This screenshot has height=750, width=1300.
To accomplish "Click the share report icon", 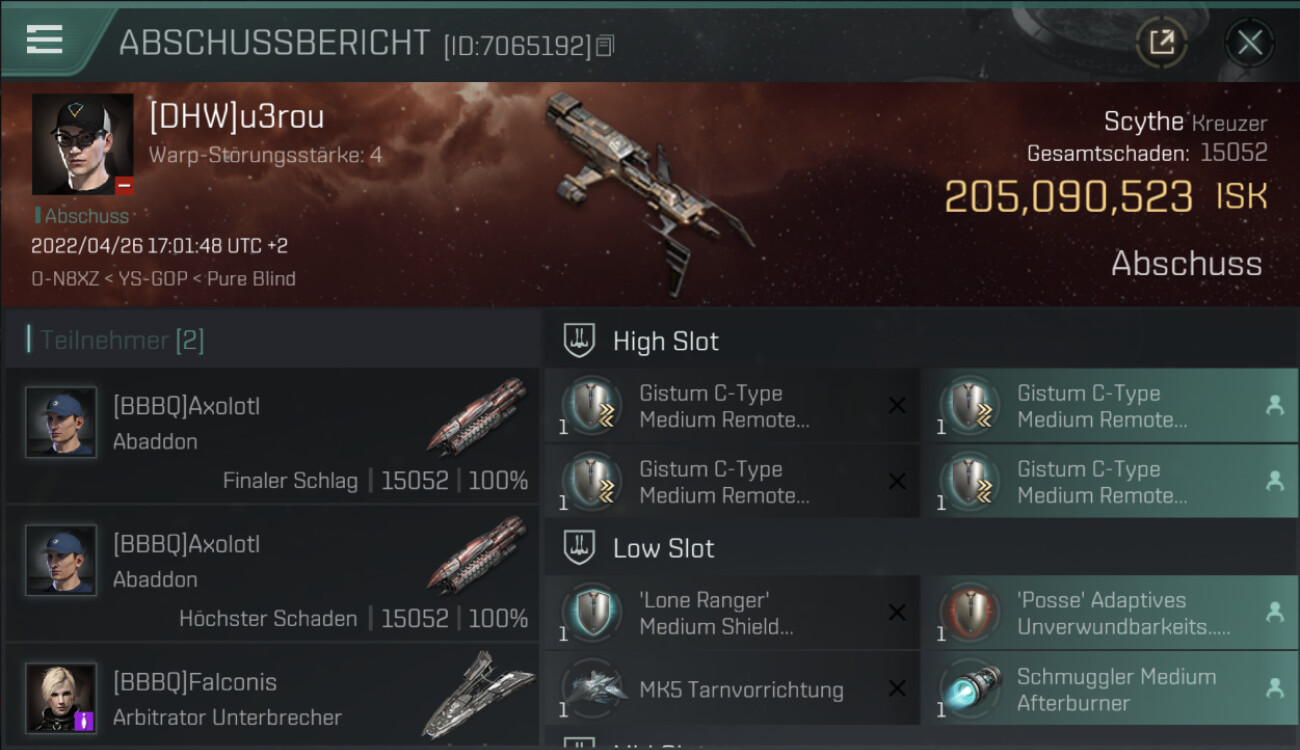I will [1161, 42].
